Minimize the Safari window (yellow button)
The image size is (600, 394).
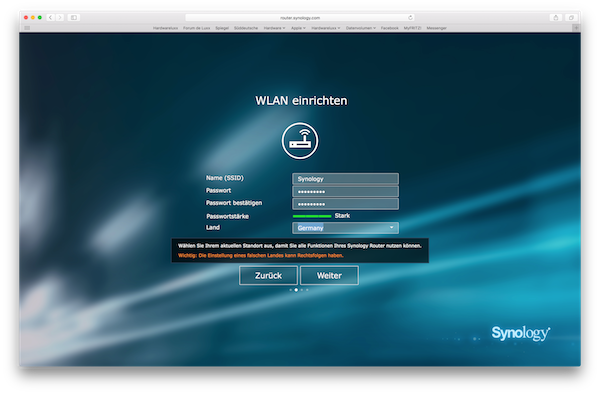click(x=33, y=18)
